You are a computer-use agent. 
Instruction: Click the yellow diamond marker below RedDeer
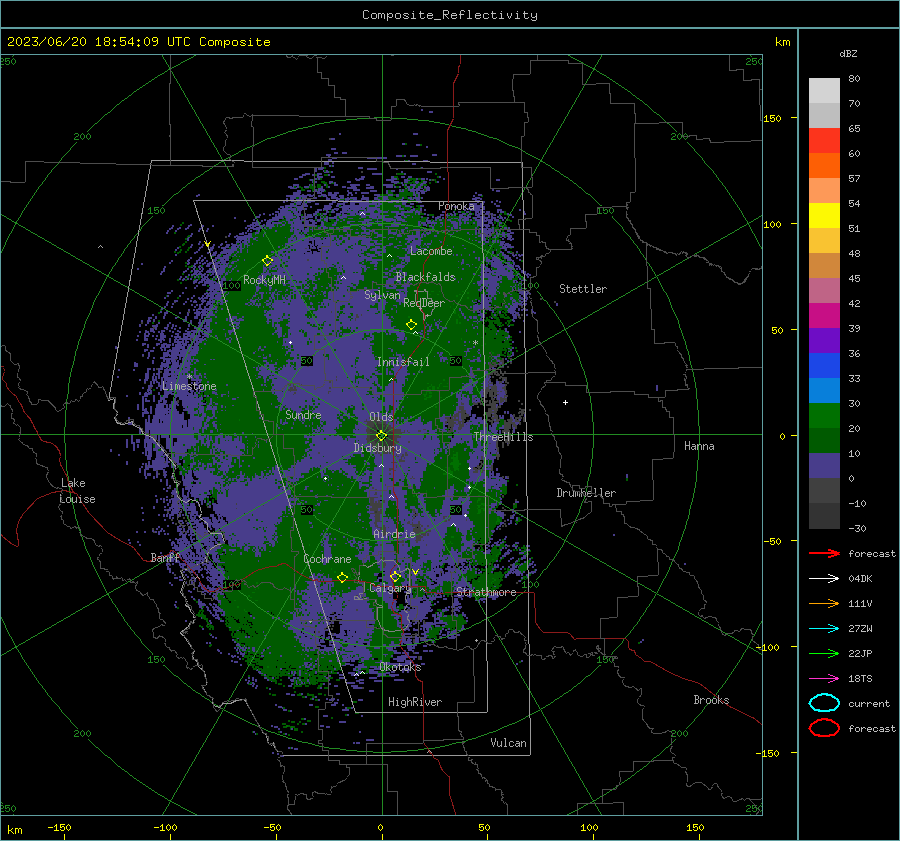pyautogui.click(x=411, y=324)
